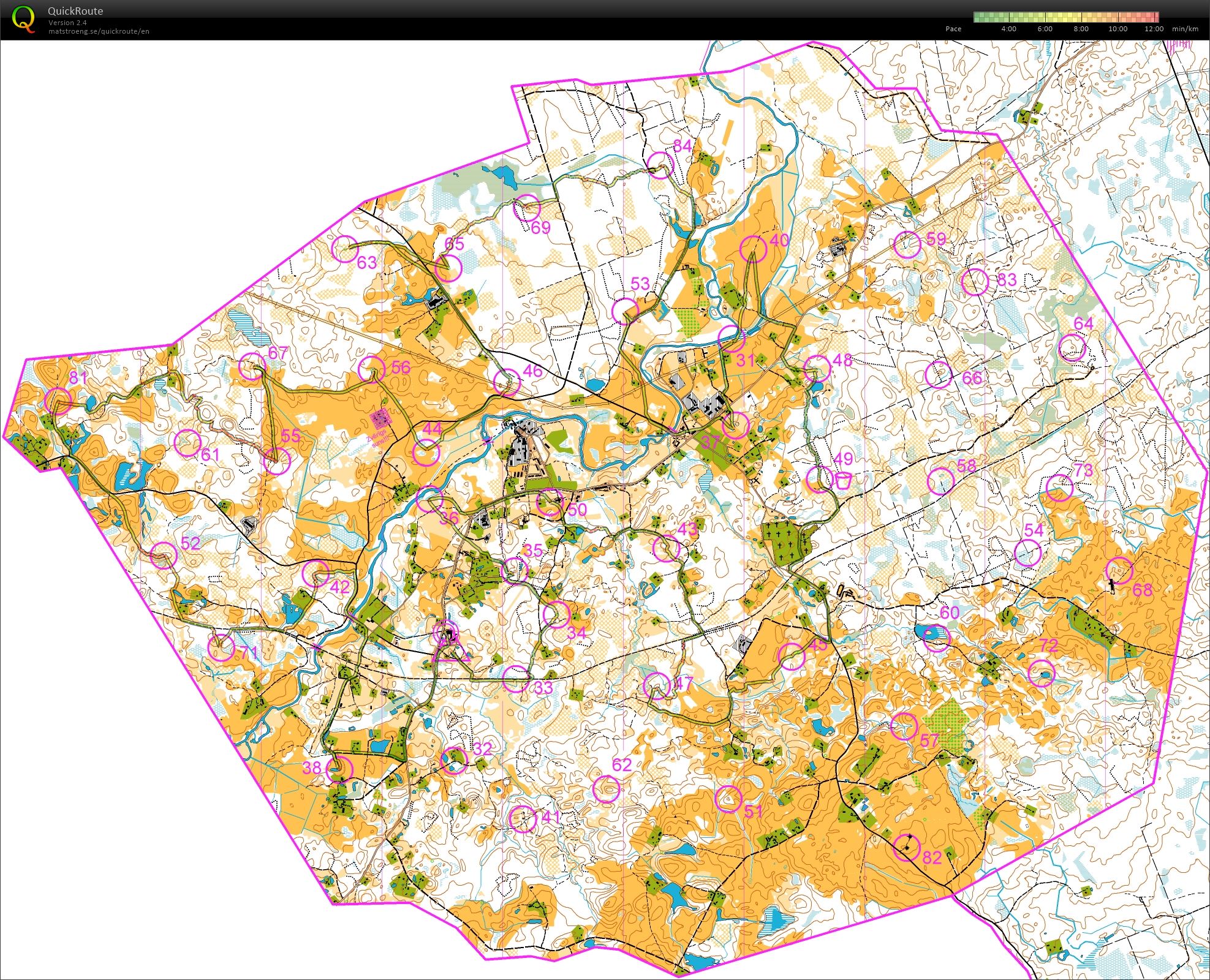Screen dimensions: 1210x980
Task: Click control circle 38 on the map
Action: (x=340, y=769)
